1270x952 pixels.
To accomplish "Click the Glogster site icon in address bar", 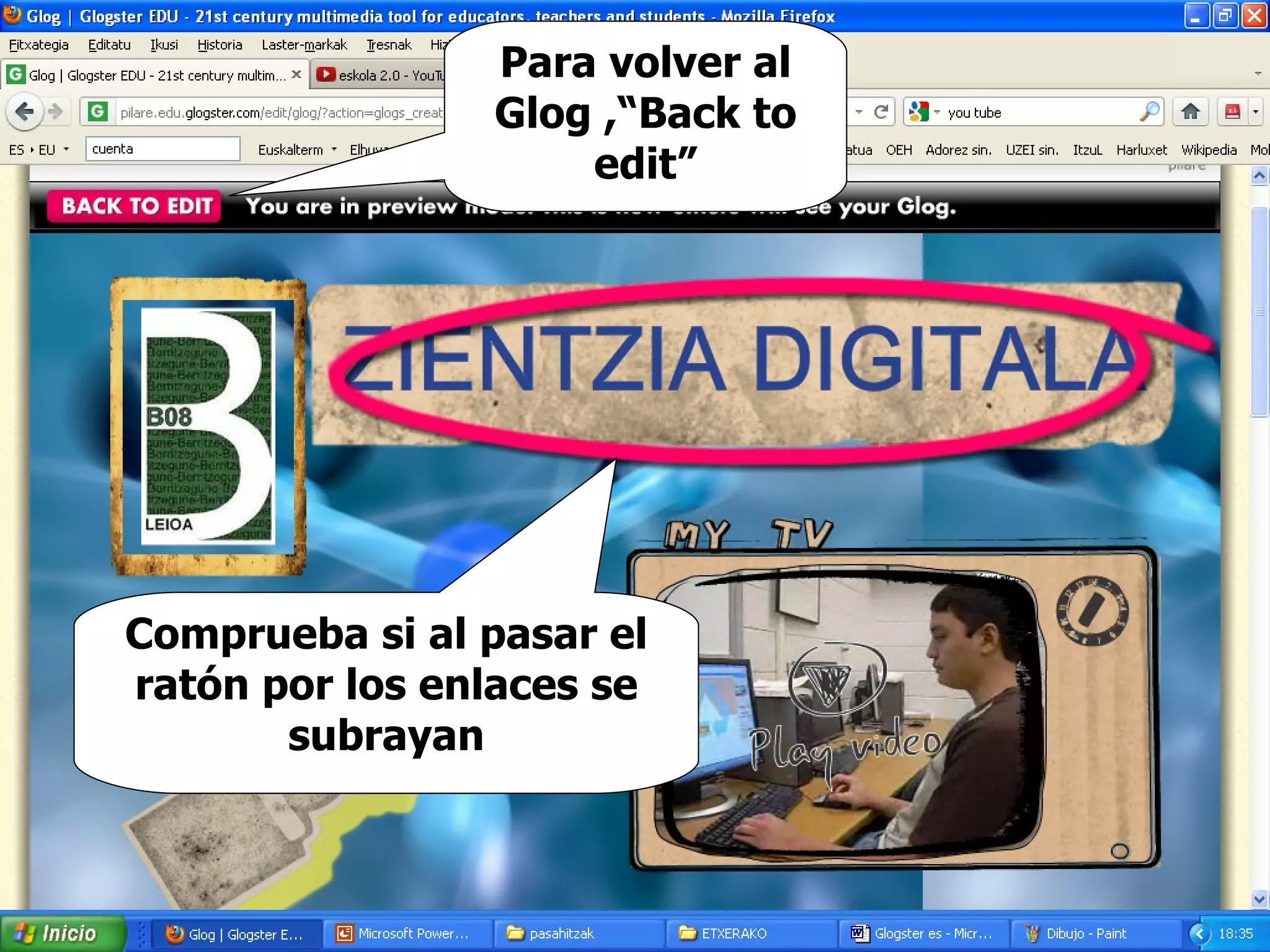I will click(x=97, y=112).
